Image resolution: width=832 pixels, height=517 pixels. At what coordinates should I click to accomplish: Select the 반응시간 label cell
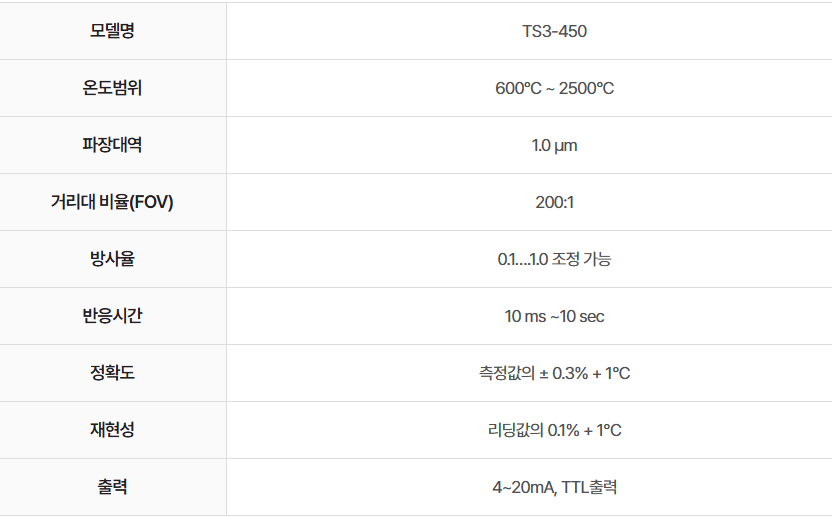112,316
